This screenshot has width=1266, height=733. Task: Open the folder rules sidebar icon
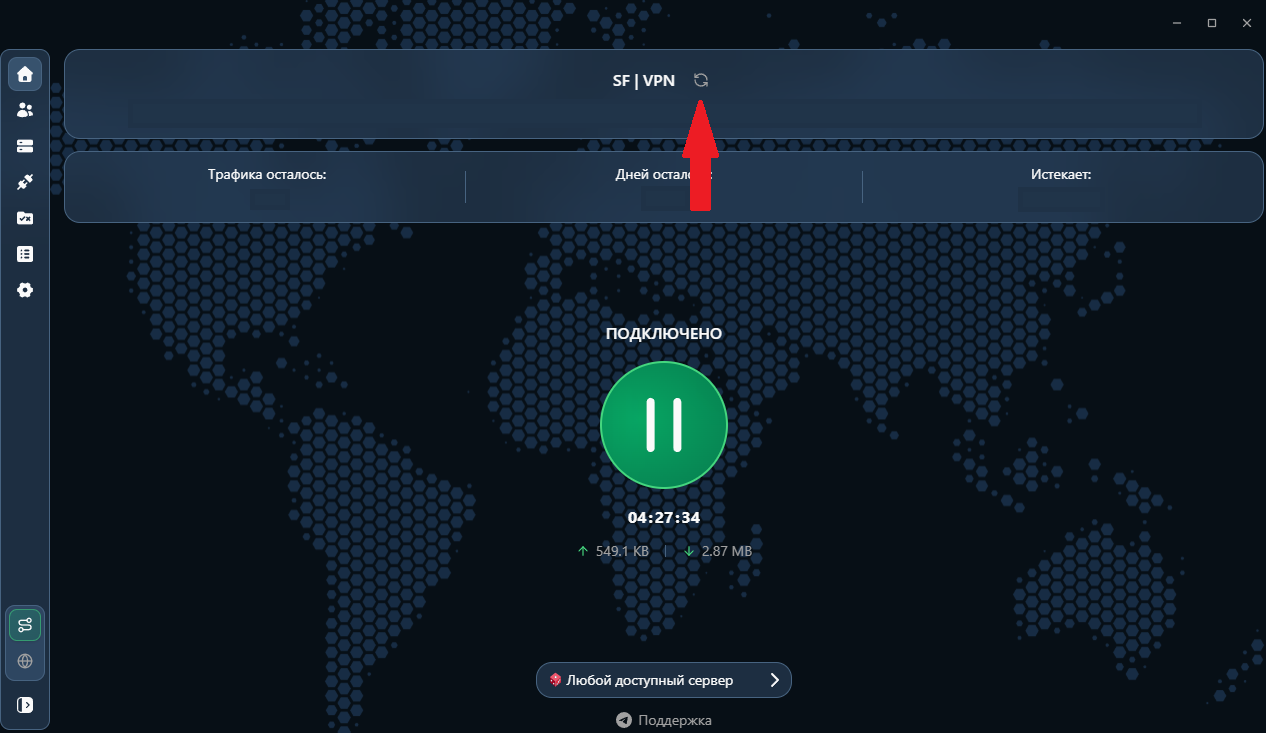pos(25,218)
